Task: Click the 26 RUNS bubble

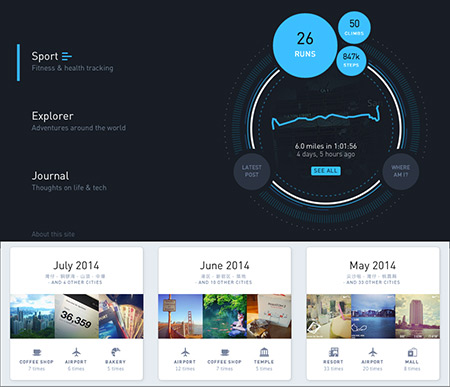Action: tap(305, 46)
